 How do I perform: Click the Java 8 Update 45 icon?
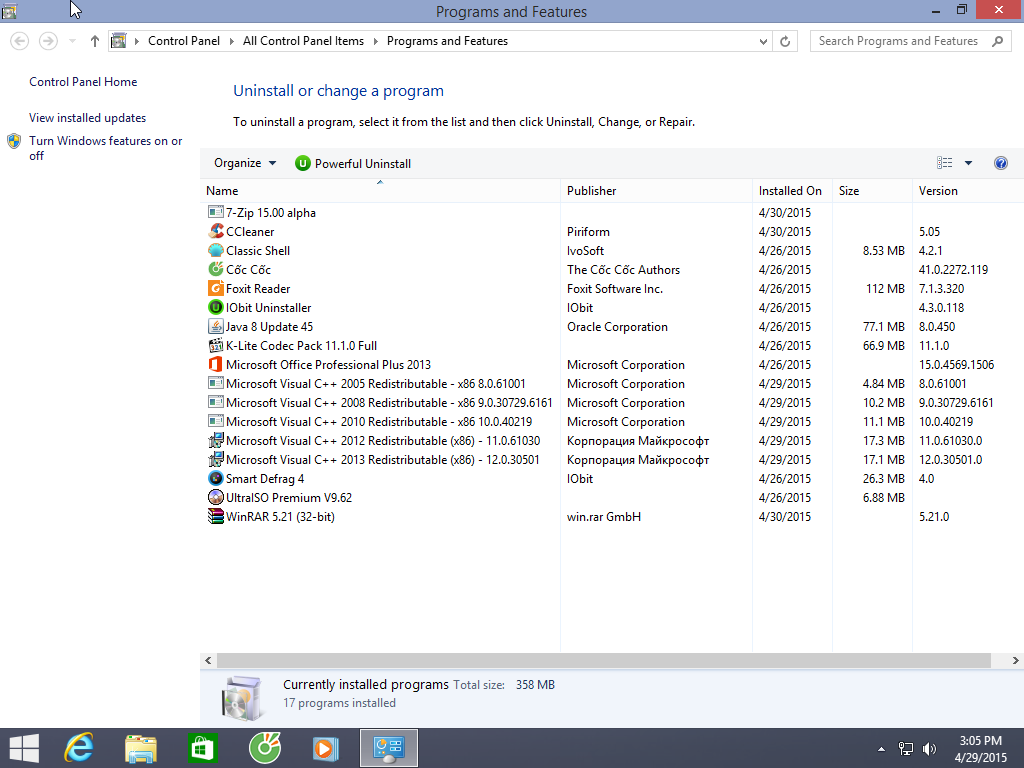215,327
